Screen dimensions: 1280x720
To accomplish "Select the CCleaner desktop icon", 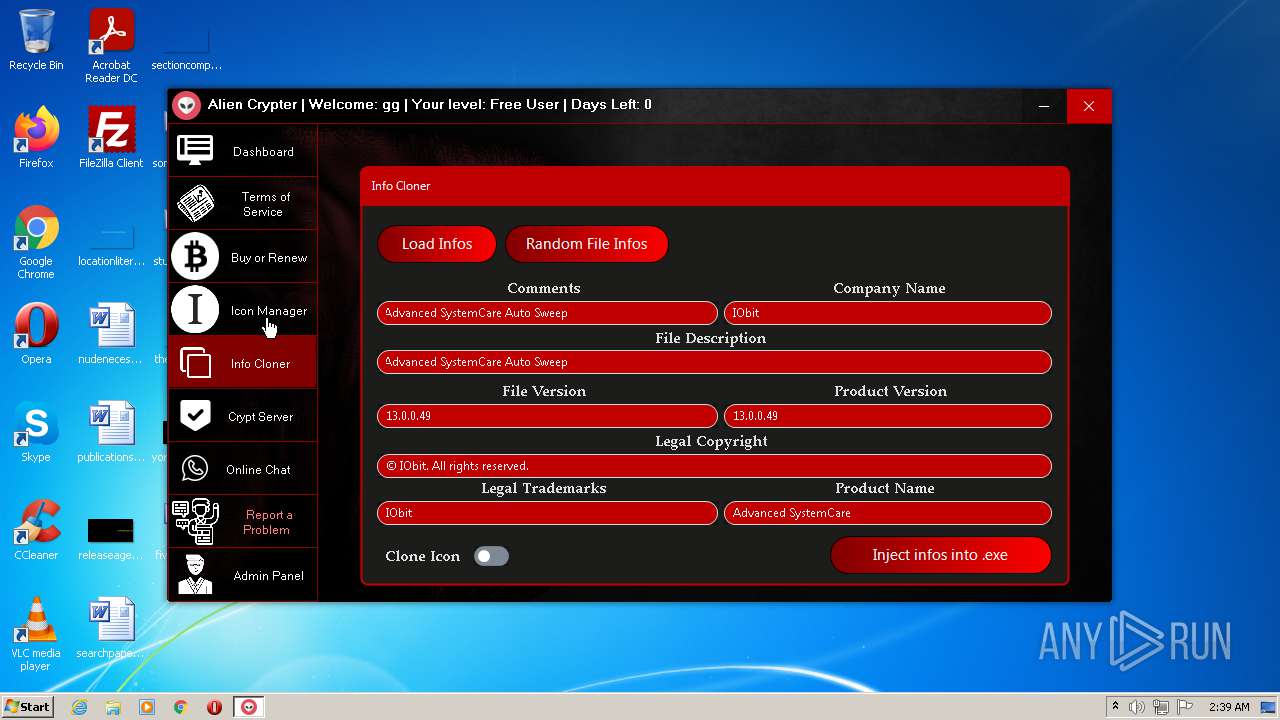I will click(36, 530).
